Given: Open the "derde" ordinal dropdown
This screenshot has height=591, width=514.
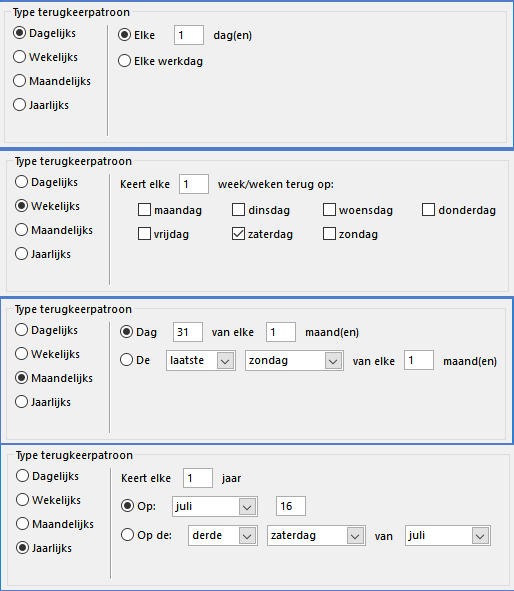Looking at the screenshot, I should 223,536.
